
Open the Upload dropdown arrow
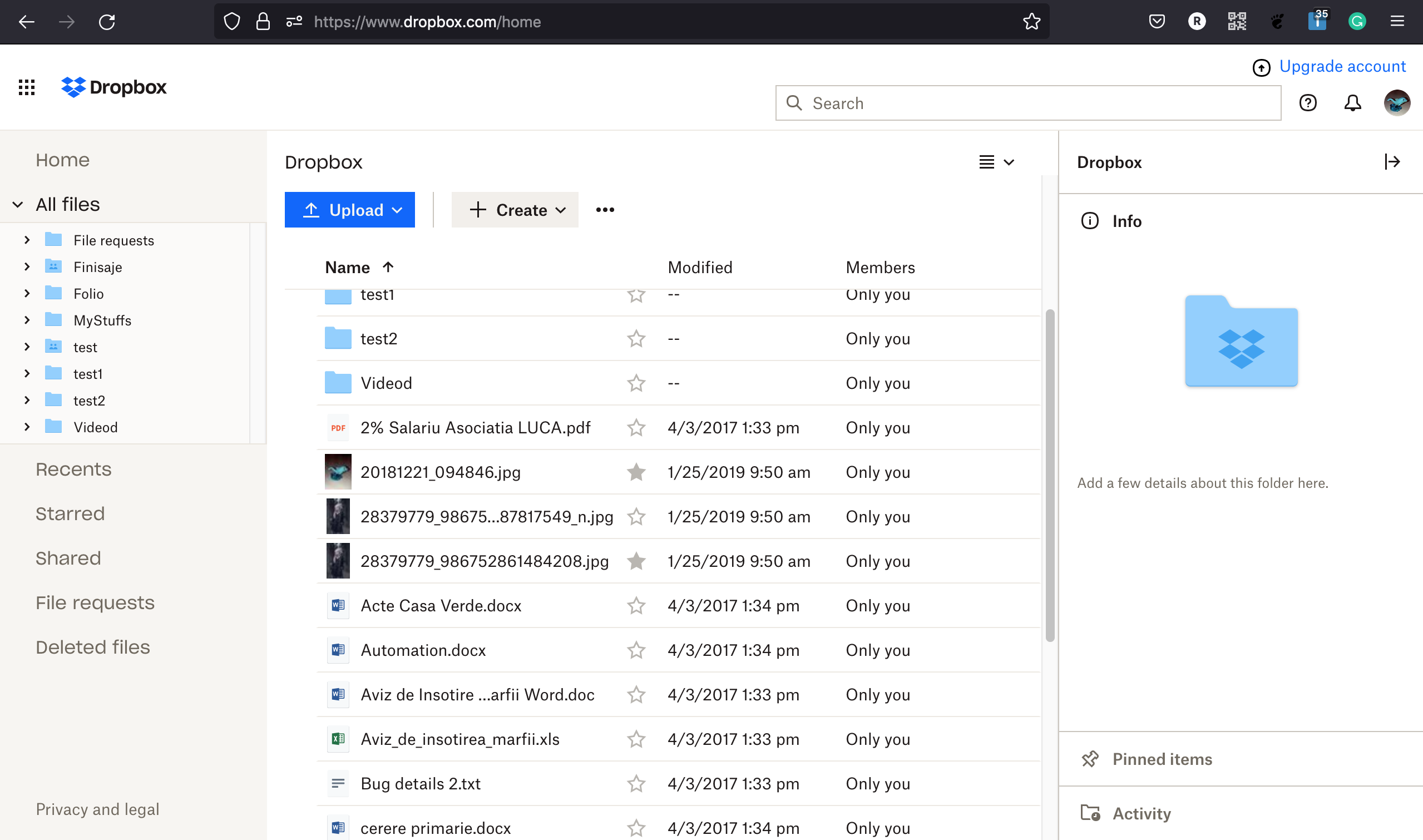(396, 210)
